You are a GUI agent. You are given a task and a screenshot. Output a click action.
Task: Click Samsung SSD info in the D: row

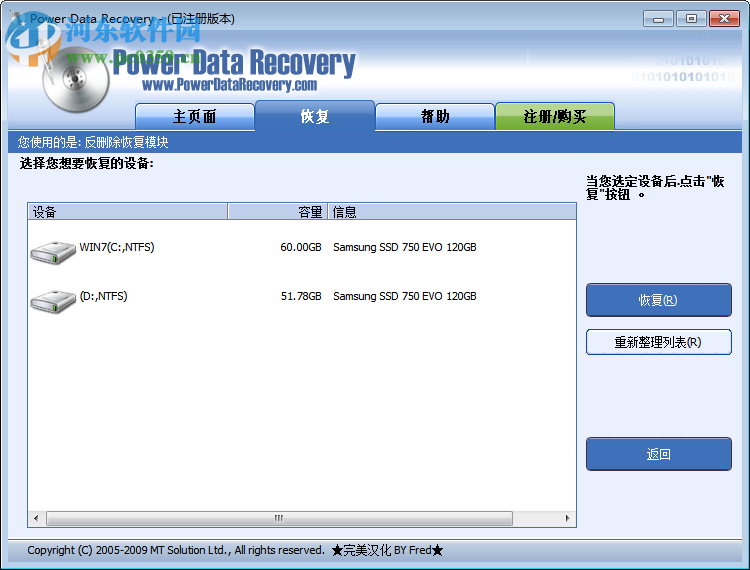pyautogui.click(x=405, y=296)
